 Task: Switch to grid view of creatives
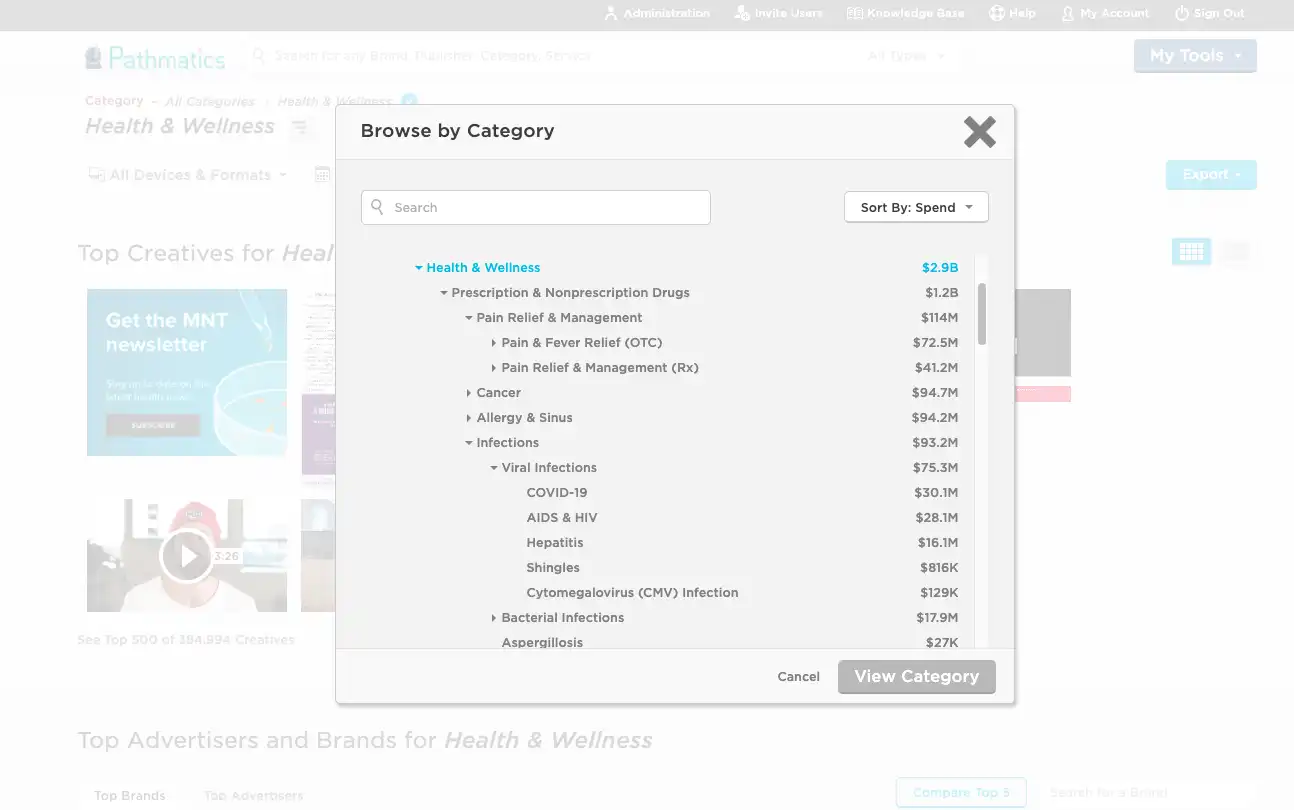click(1191, 252)
